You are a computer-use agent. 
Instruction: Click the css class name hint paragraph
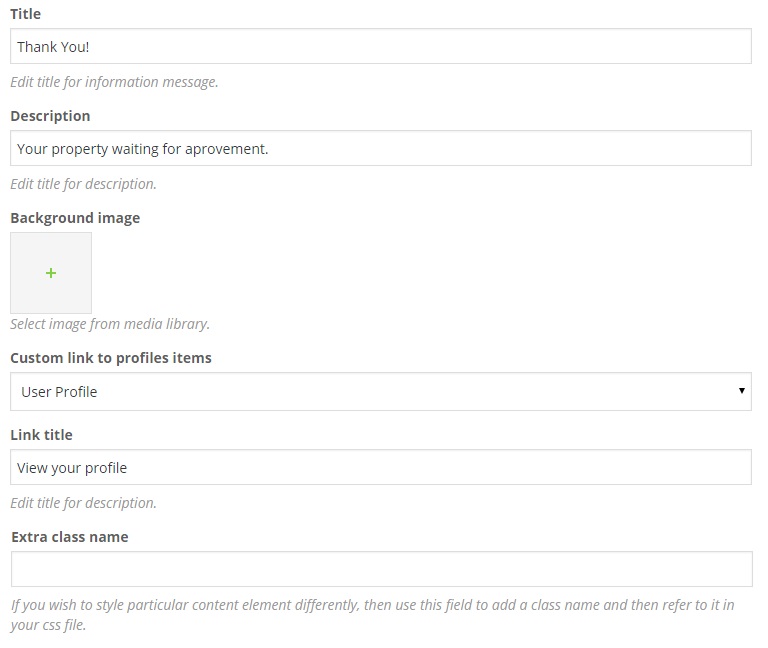click(372, 615)
